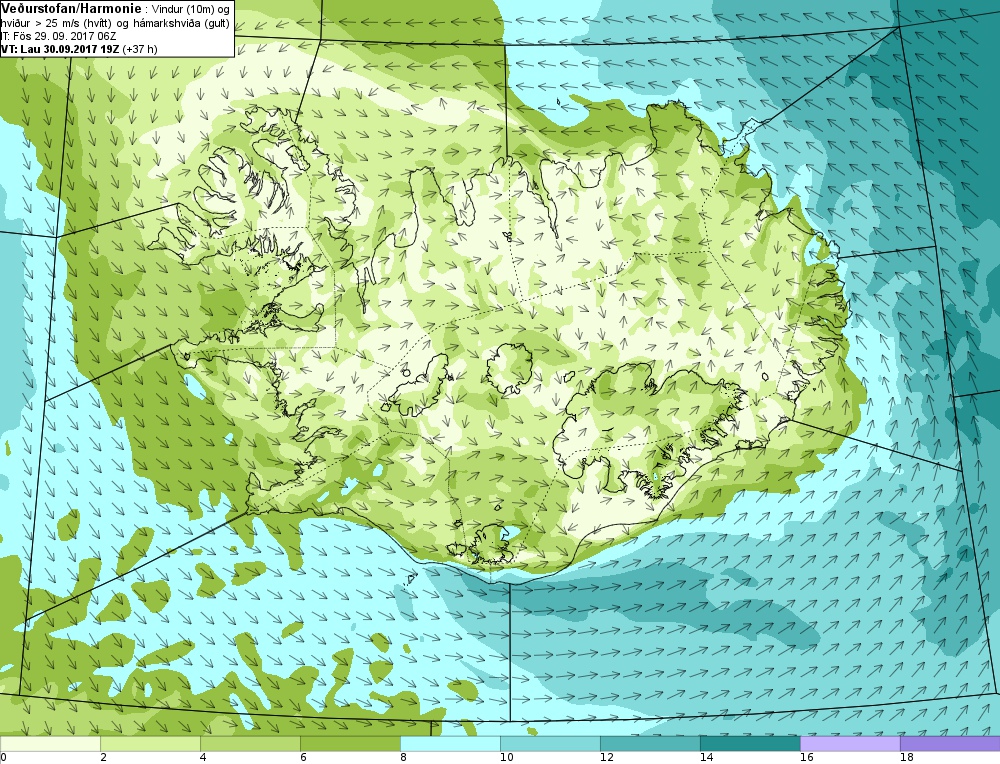This screenshot has width=1000, height=764.
Task: Click the medium green 4–6 m/s legend swatch
Action: click(x=251, y=744)
